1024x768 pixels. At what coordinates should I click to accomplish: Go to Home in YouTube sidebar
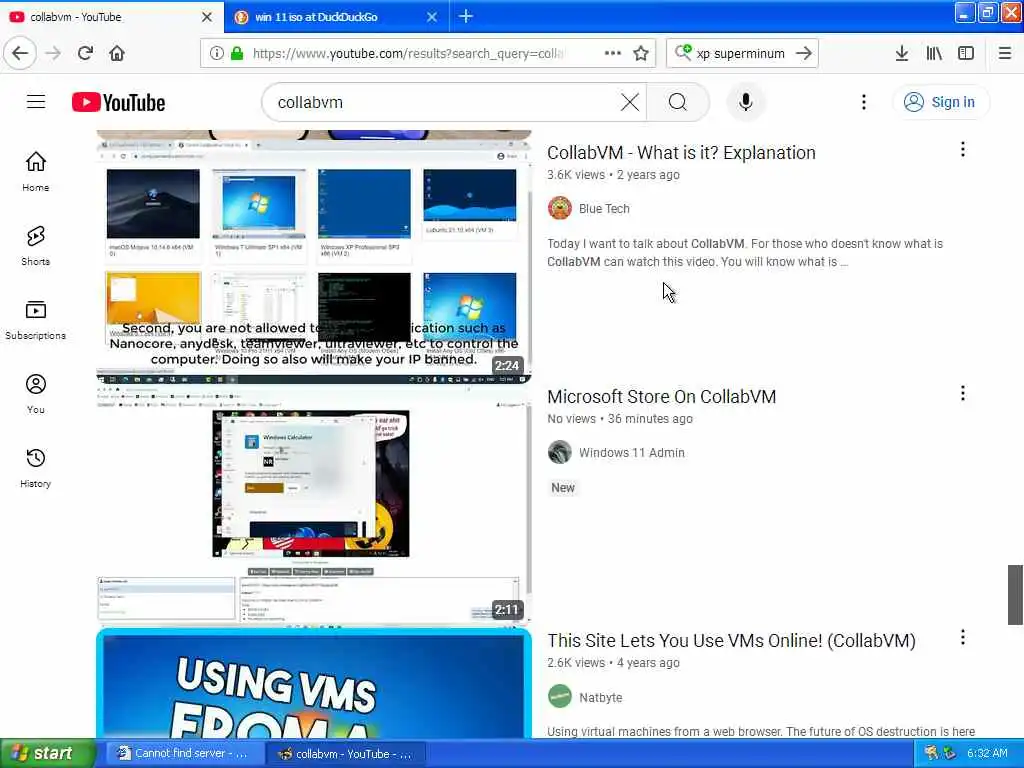(36, 171)
